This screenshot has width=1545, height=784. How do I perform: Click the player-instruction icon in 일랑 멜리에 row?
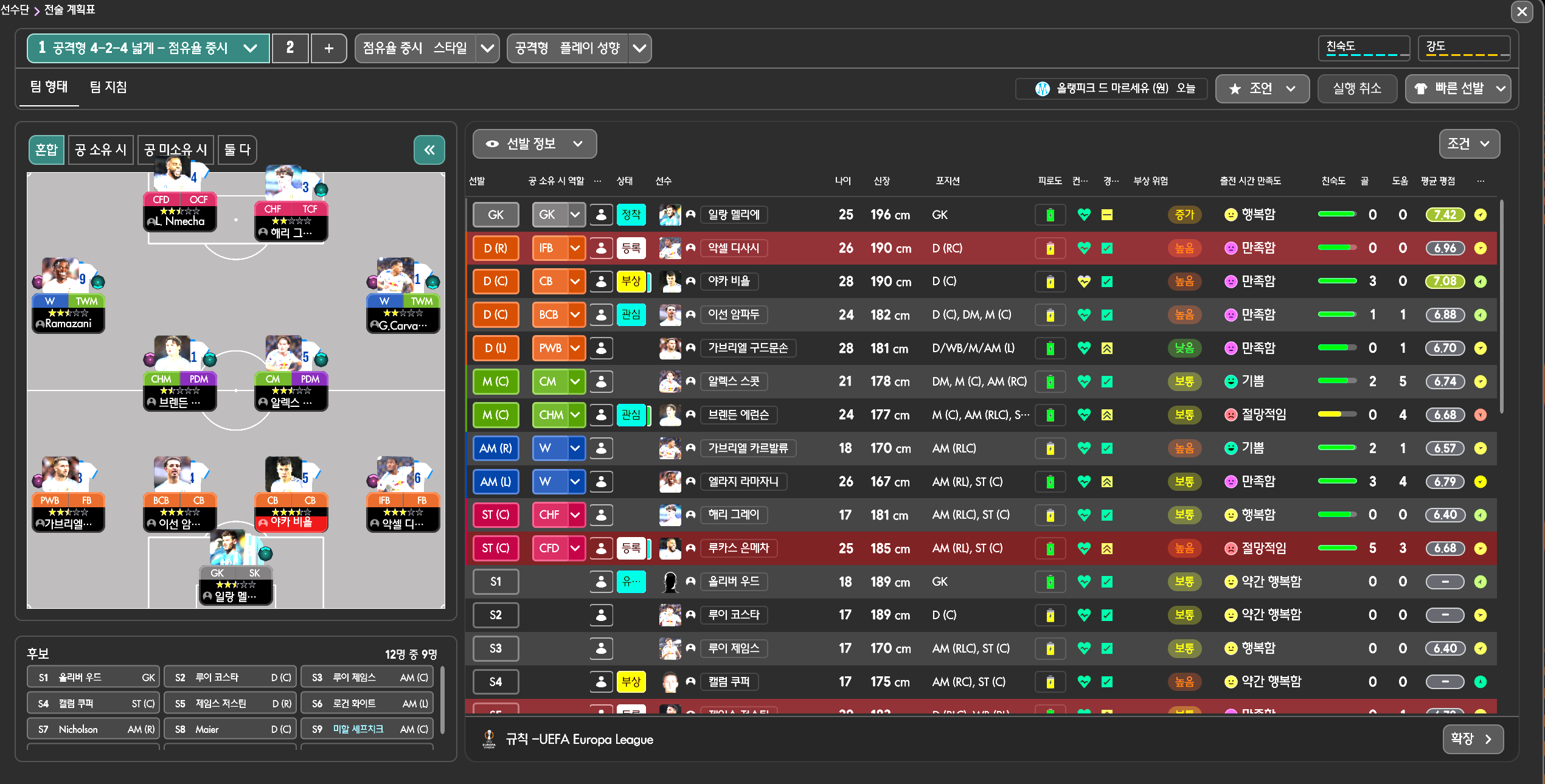601,215
